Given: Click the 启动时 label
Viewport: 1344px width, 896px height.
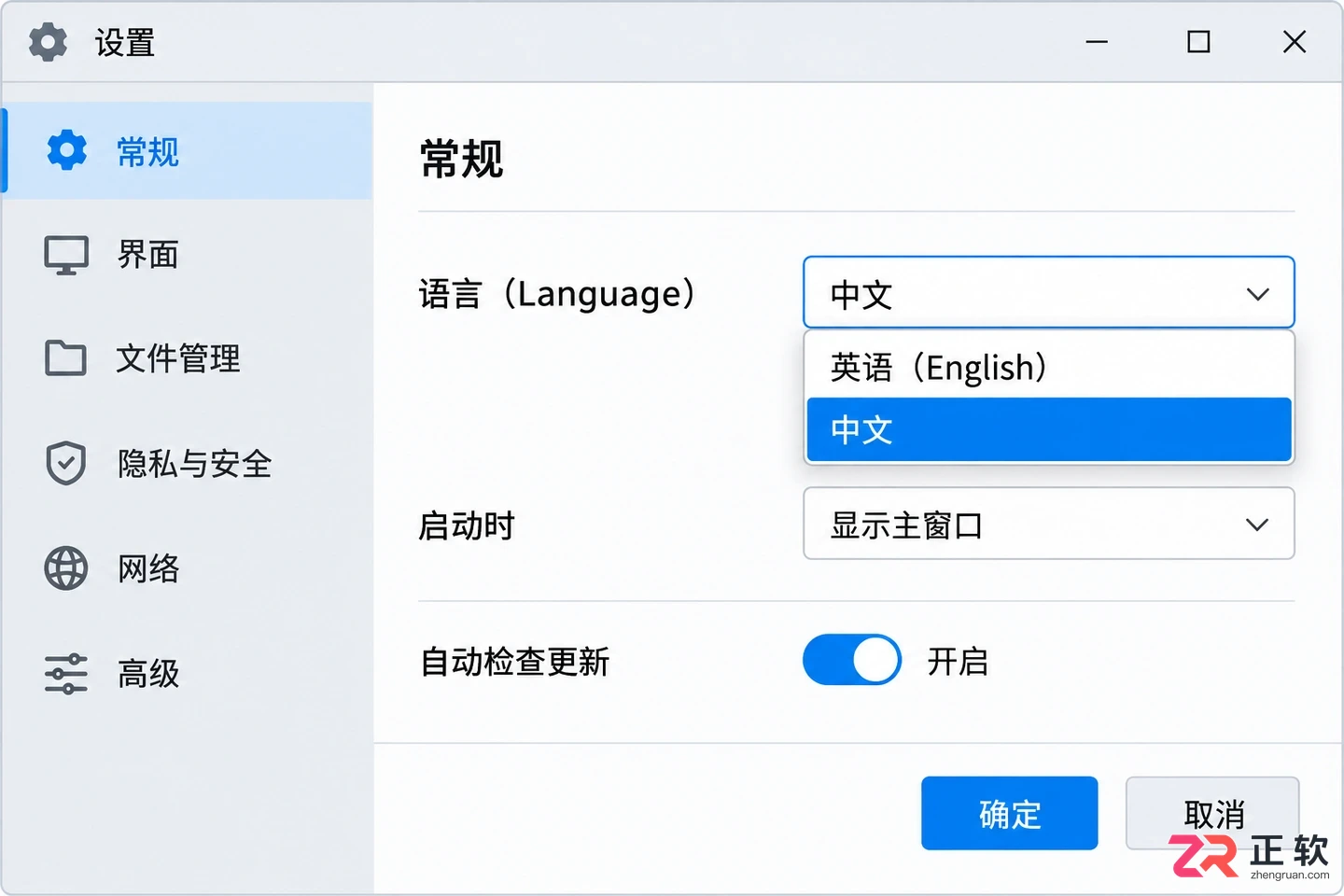Looking at the screenshot, I should (x=467, y=525).
